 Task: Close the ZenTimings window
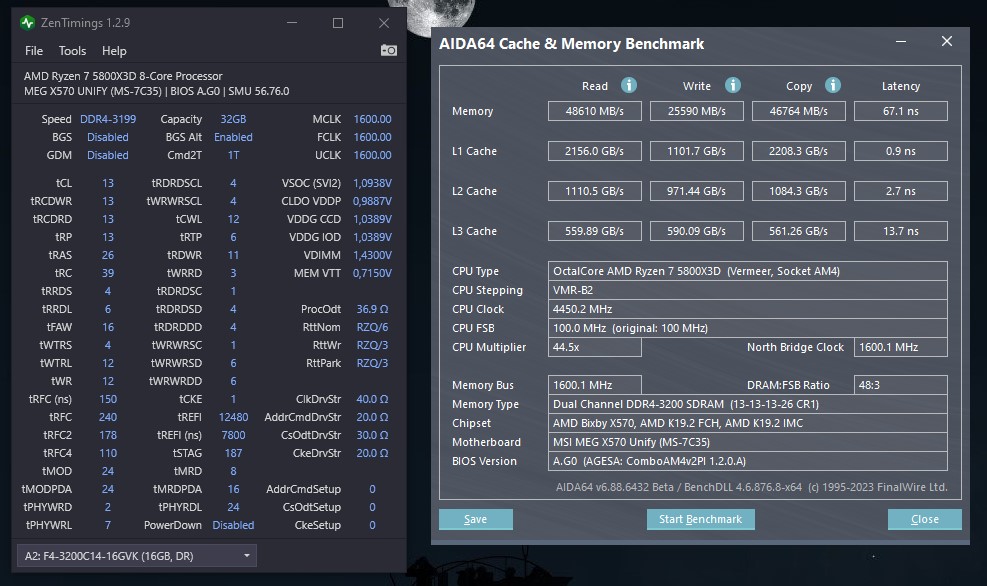(x=384, y=23)
